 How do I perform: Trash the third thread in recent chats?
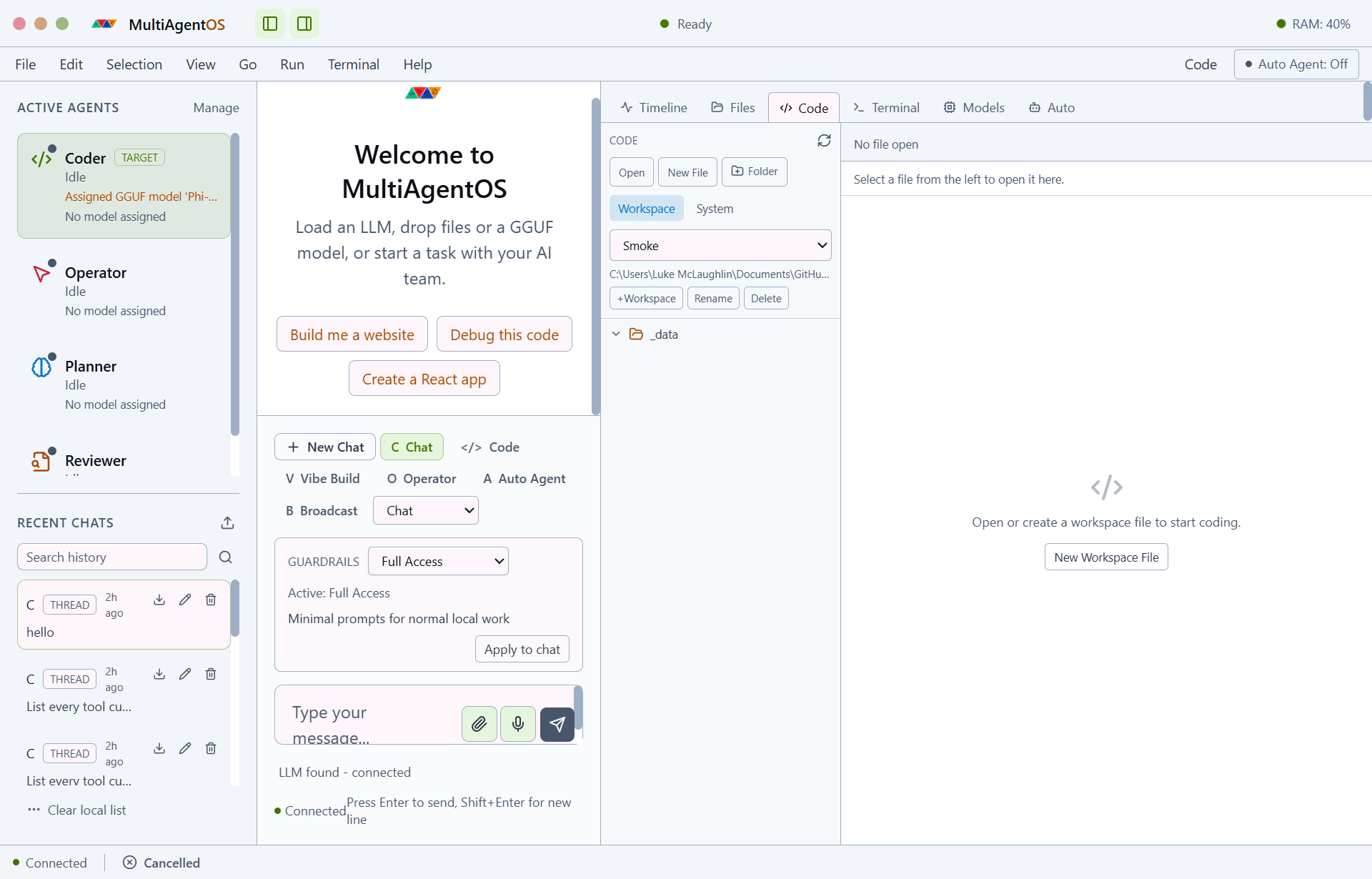(x=211, y=748)
